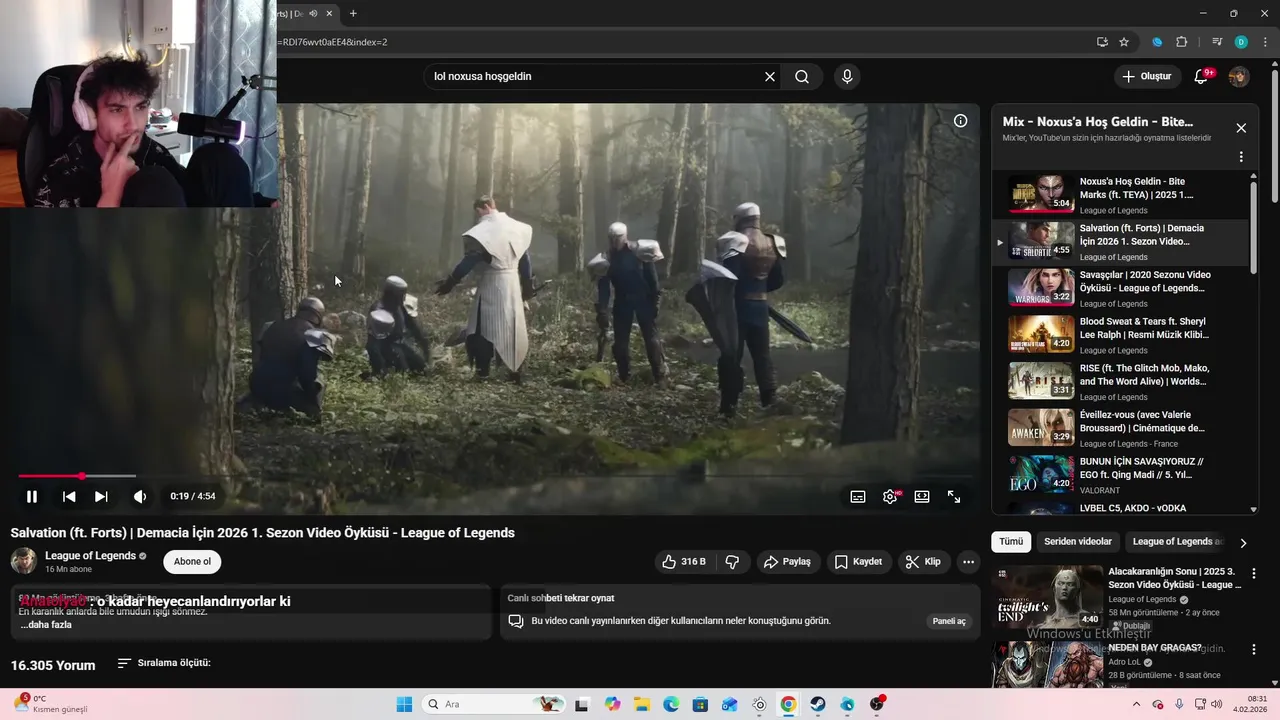Viewport: 1280px width, 720px height.
Task: Save the video with Kaydet
Action: [x=858, y=562]
